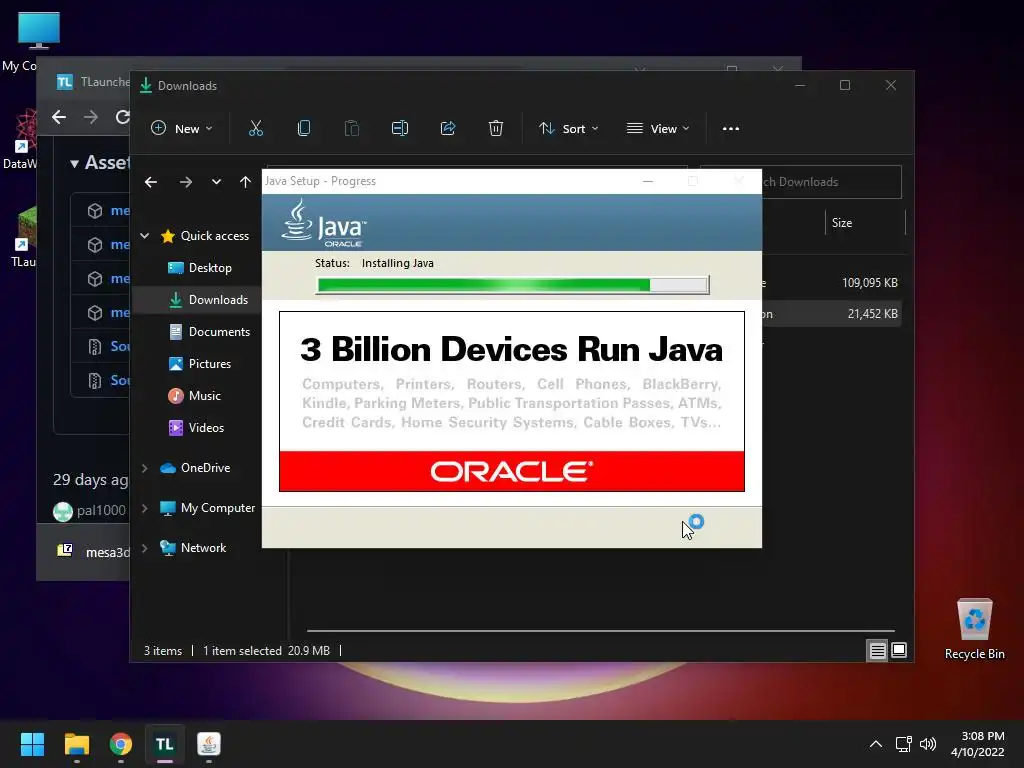Image resolution: width=1024 pixels, height=768 pixels.
Task: Open the New dropdown in Downloads window
Action: (x=182, y=129)
